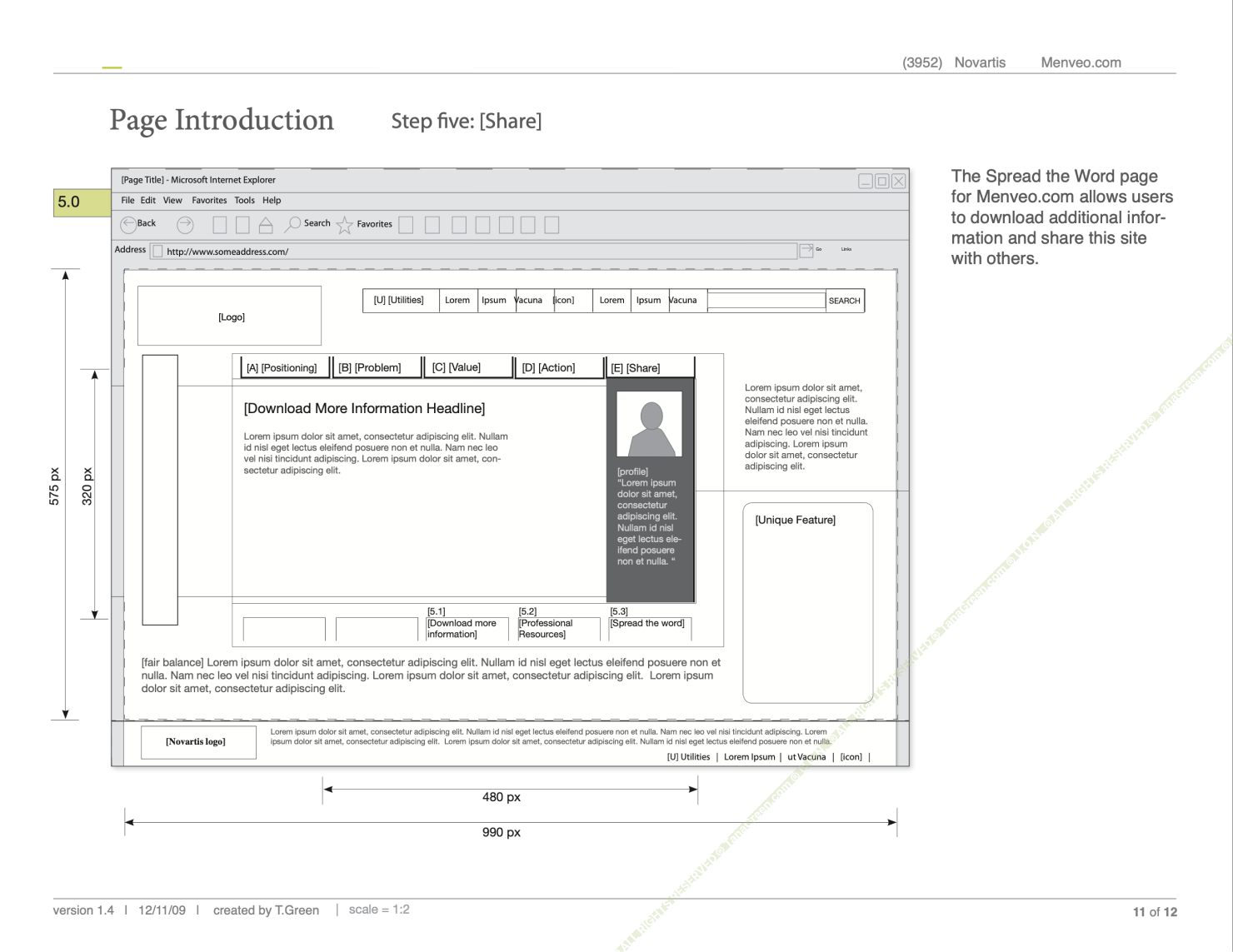Click the address bar URL field
This screenshot has height=952, width=1233.
coord(473,251)
